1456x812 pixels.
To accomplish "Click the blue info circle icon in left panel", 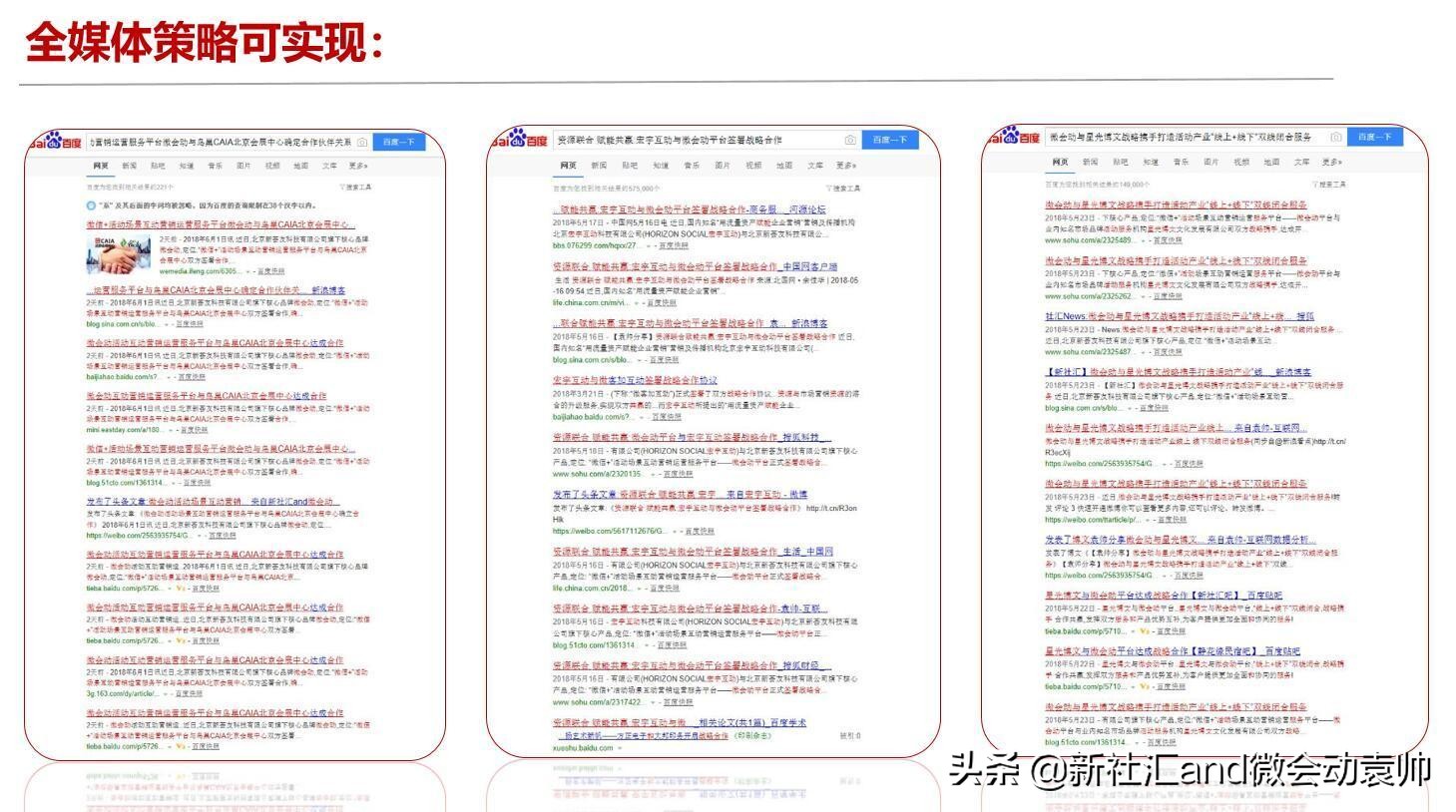I will 92,205.
